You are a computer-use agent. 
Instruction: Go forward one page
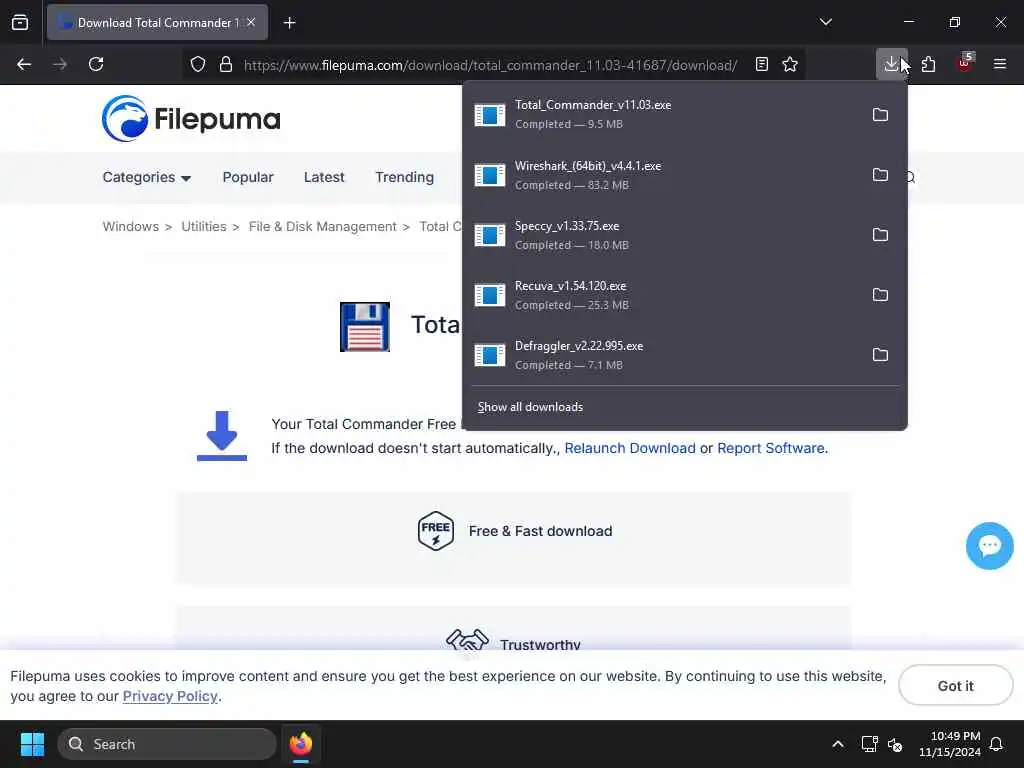coord(60,64)
